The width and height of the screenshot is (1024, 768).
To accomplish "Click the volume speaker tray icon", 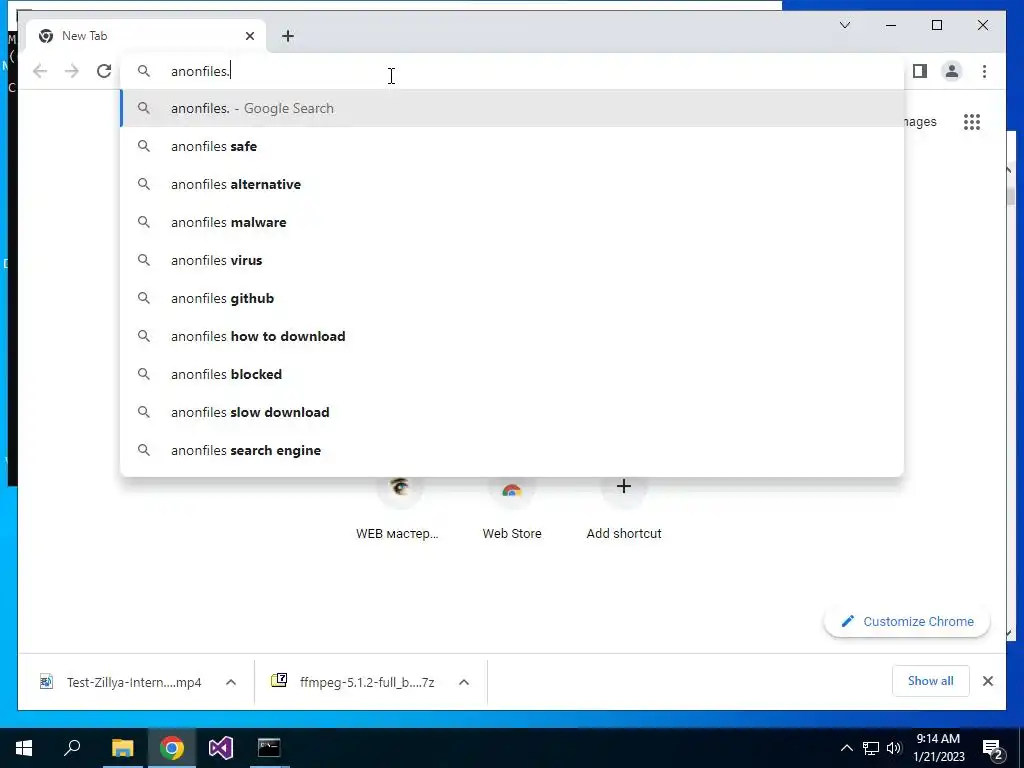I will point(894,748).
